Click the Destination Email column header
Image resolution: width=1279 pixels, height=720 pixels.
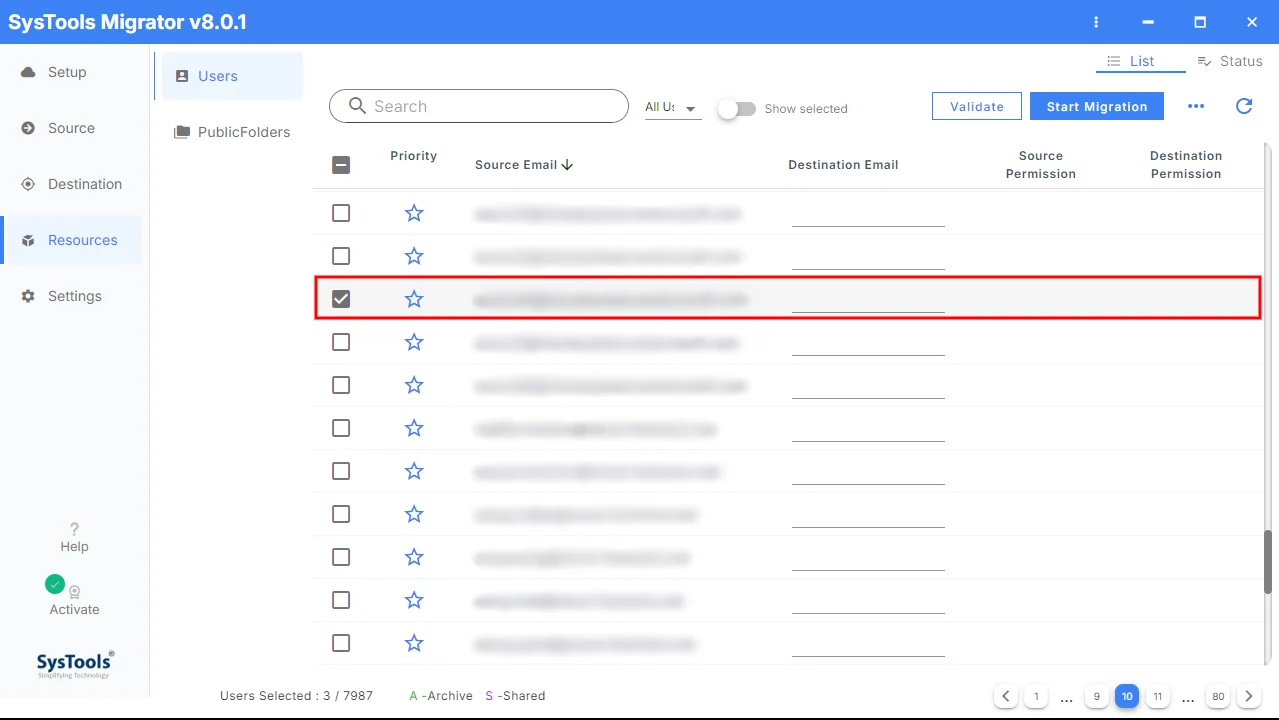tap(843, 165)
